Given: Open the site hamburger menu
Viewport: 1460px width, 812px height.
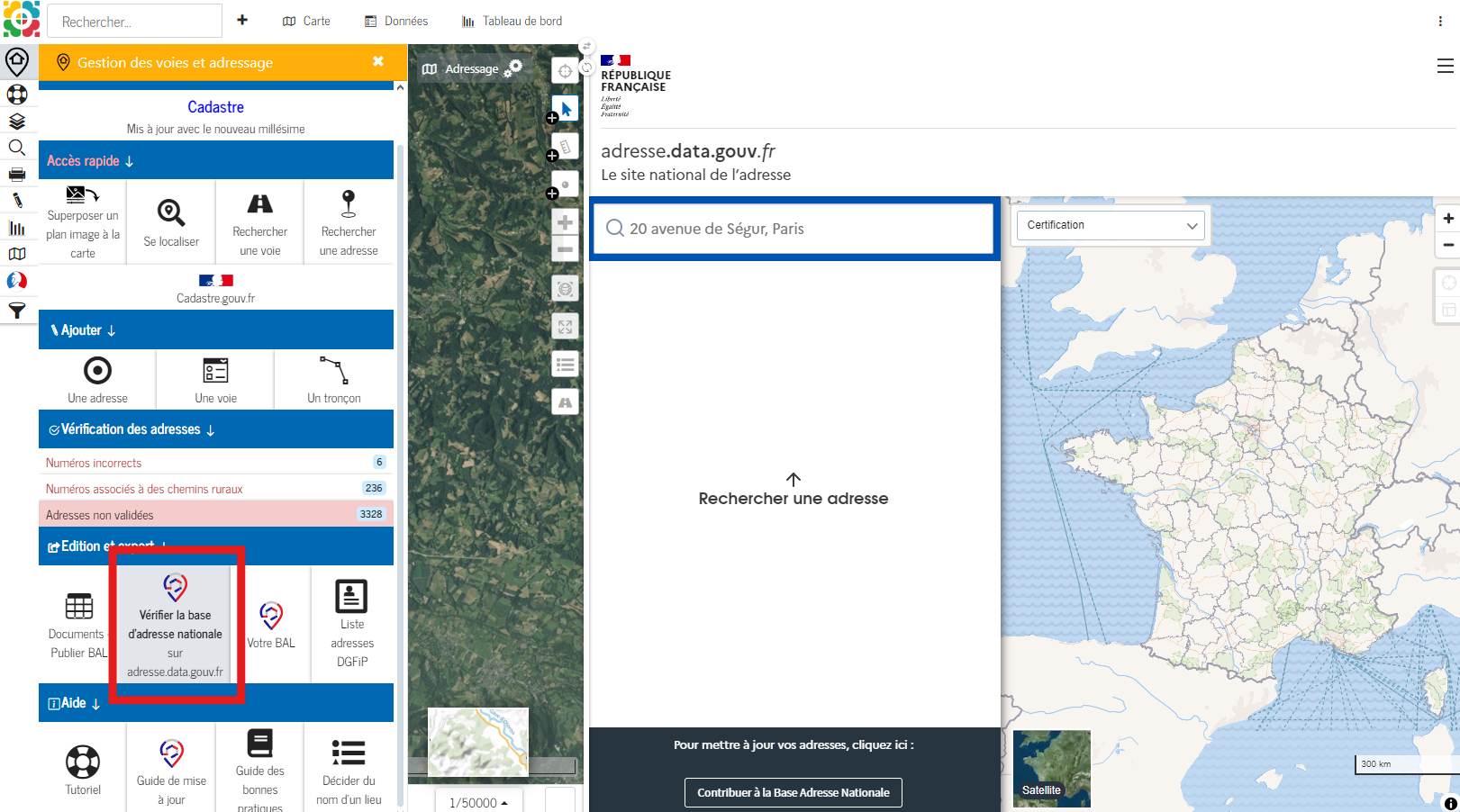Looking at the screenshot, I should click(x=1445, y=66).
